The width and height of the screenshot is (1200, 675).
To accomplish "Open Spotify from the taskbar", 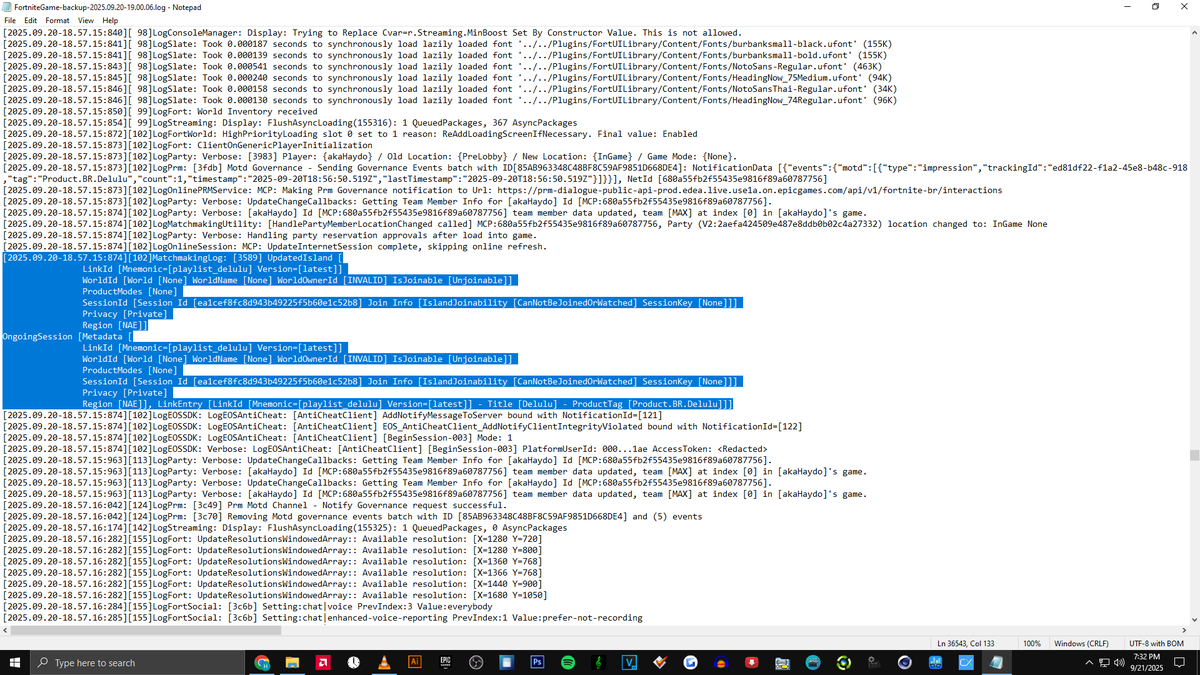I will pyautogui.click(x=567, y=662).
